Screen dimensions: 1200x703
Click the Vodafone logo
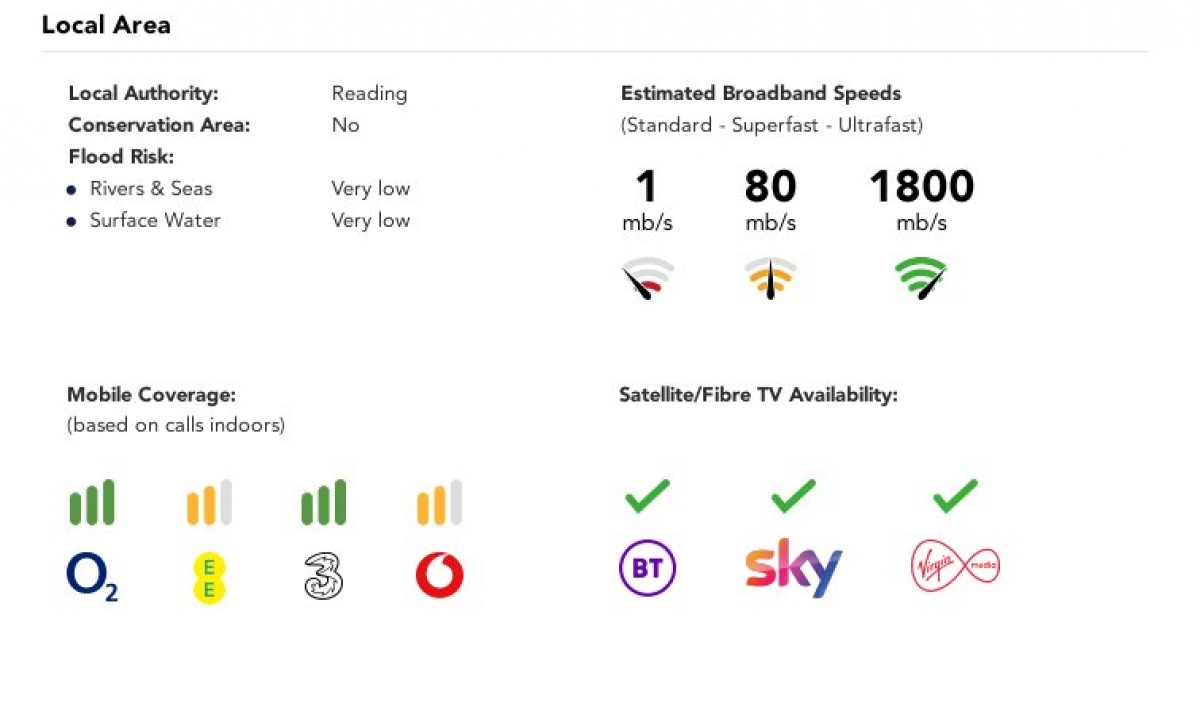click(x=439, y=577)
